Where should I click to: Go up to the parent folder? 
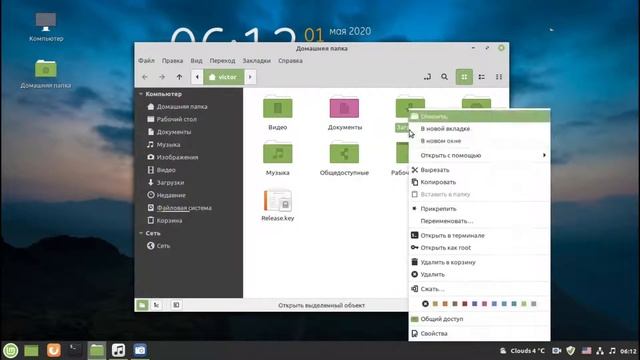179,77
